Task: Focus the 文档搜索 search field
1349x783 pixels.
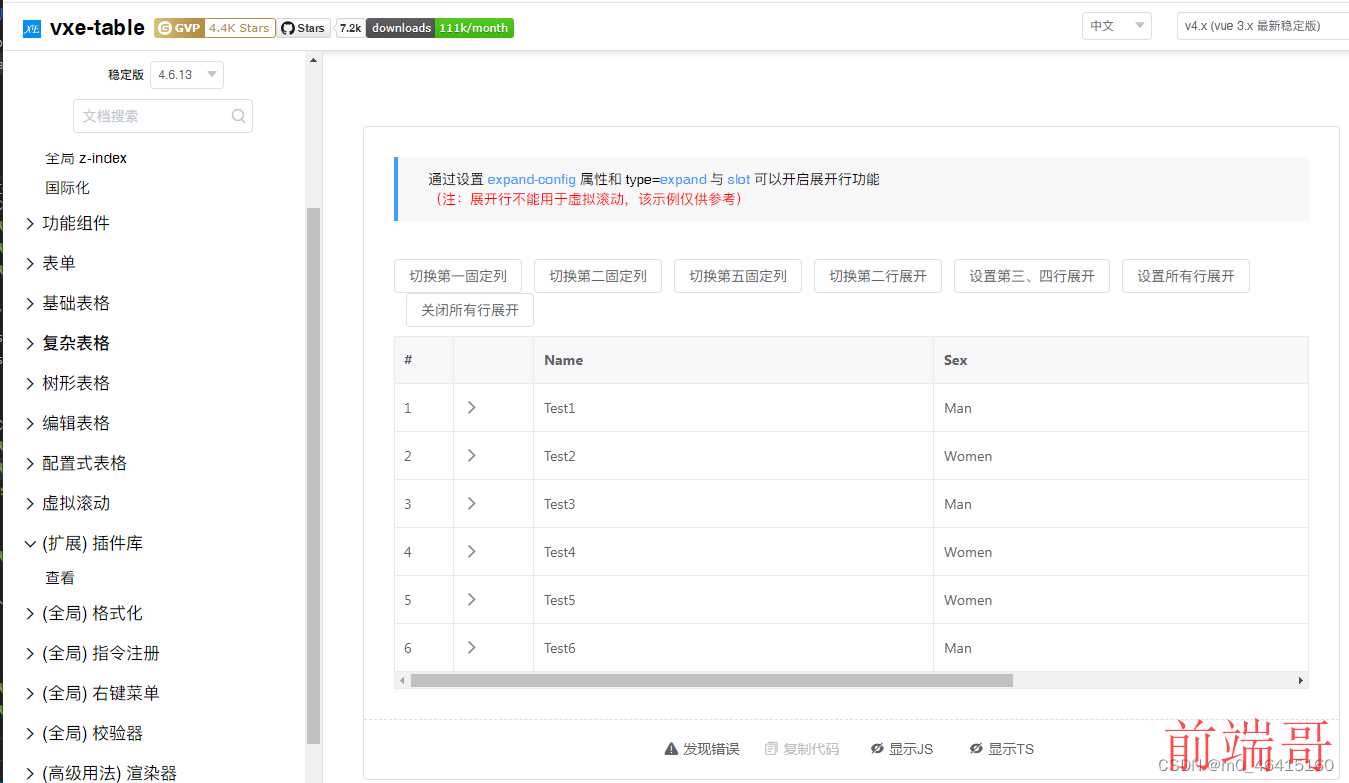Action: tap(163, 116)
